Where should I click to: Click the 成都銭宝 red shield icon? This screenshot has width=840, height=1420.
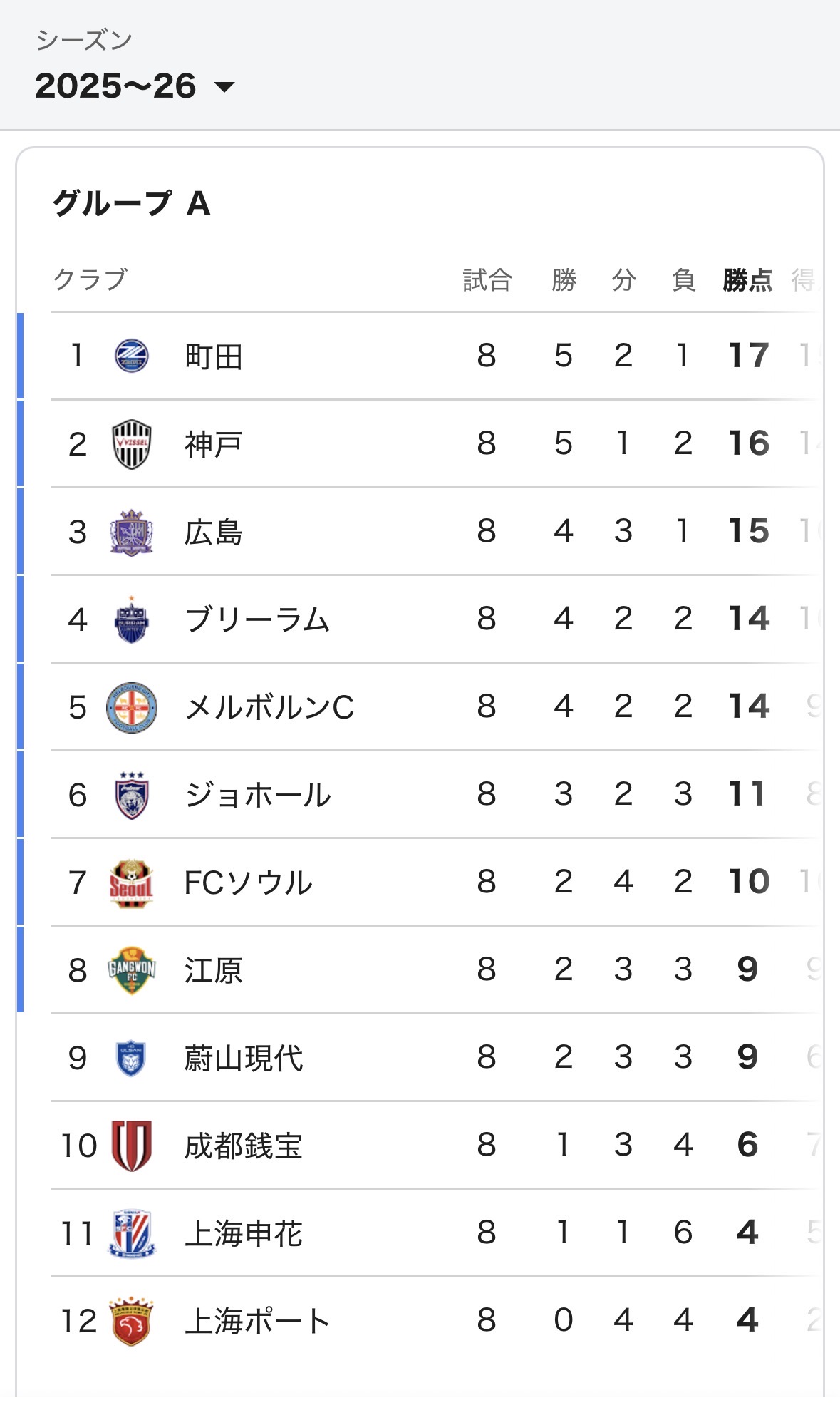132,1146
